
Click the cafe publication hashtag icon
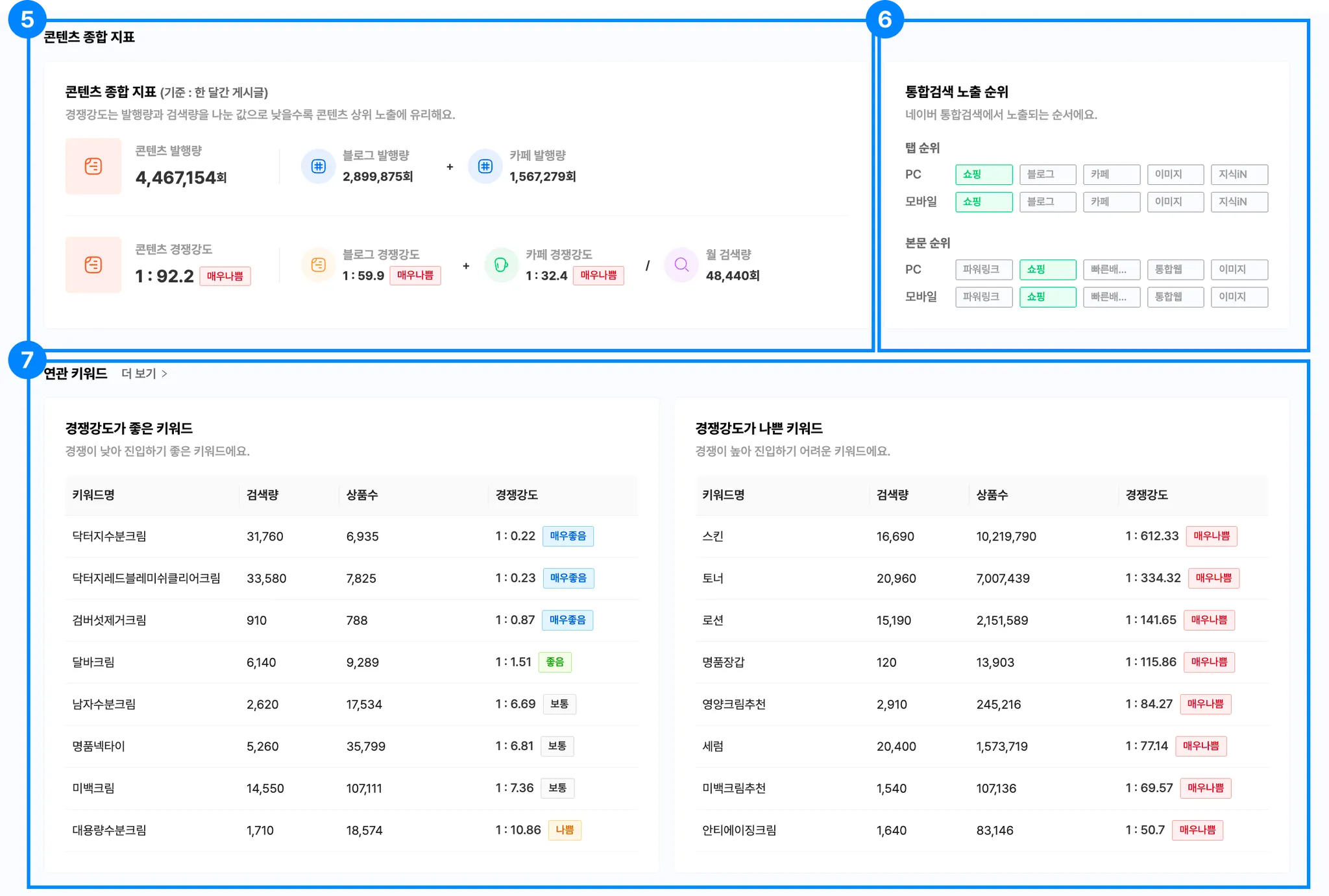tap(485, 166)
